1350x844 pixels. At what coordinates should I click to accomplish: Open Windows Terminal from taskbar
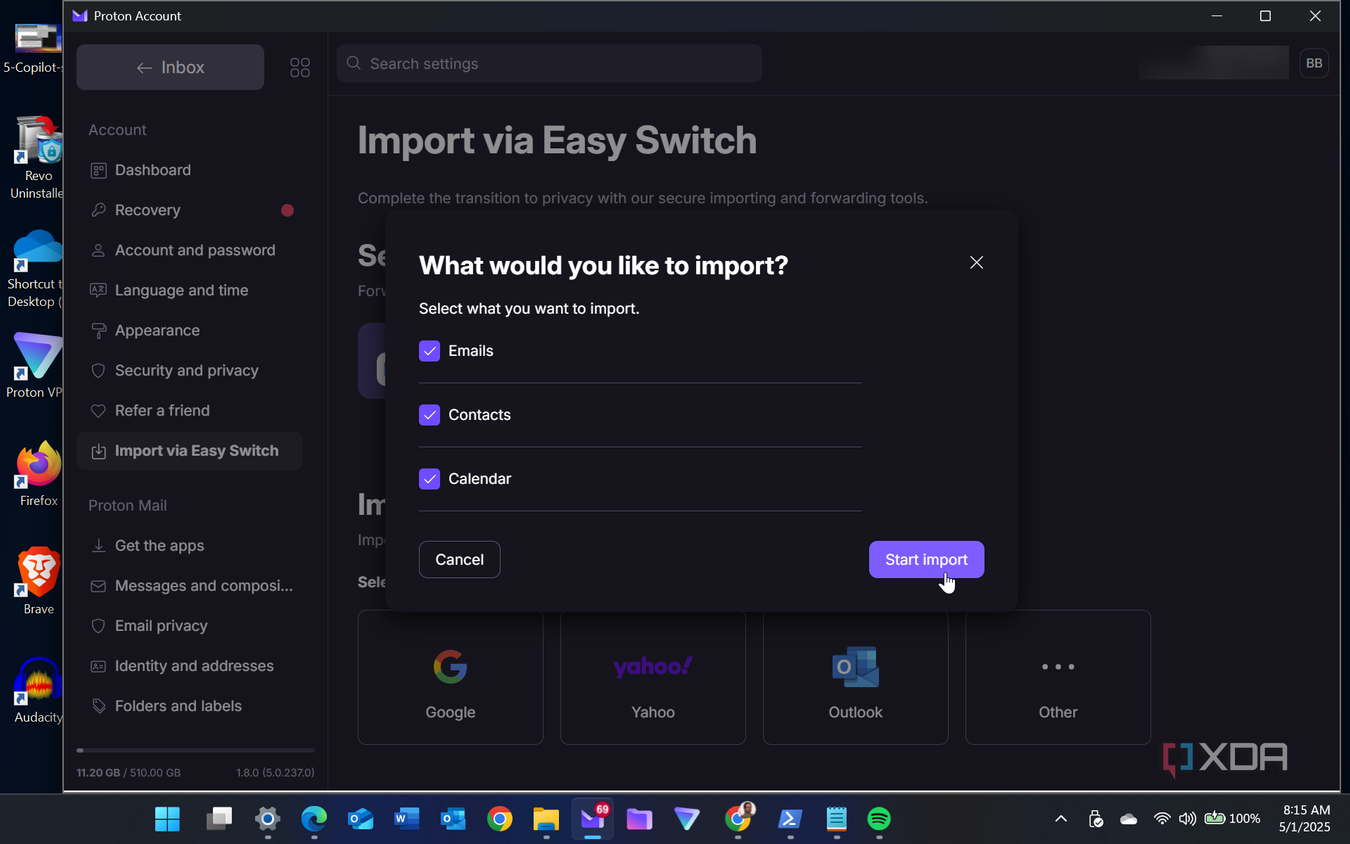point(790,819)
